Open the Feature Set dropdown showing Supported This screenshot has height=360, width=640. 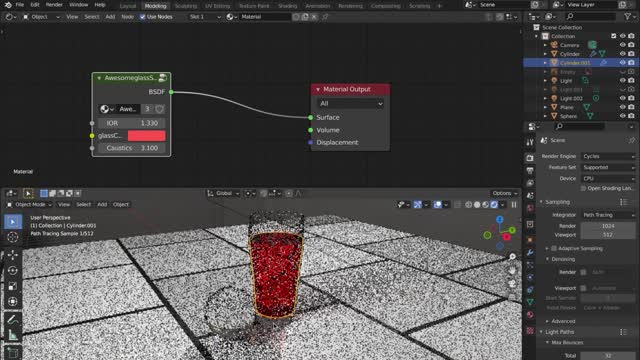608,167
